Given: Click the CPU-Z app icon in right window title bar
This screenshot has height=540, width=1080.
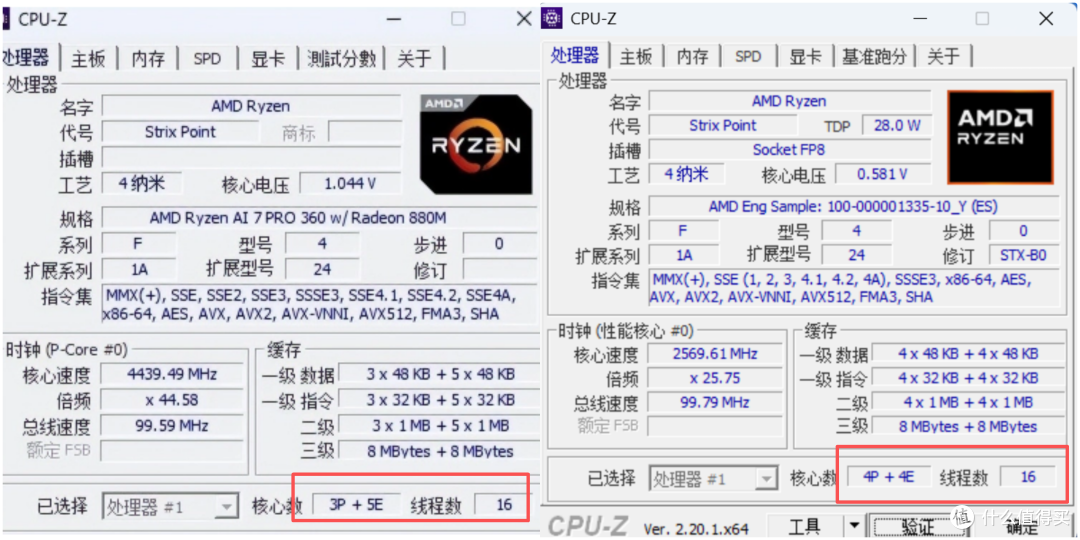Looking at the screenshot, I should [552, 19].
